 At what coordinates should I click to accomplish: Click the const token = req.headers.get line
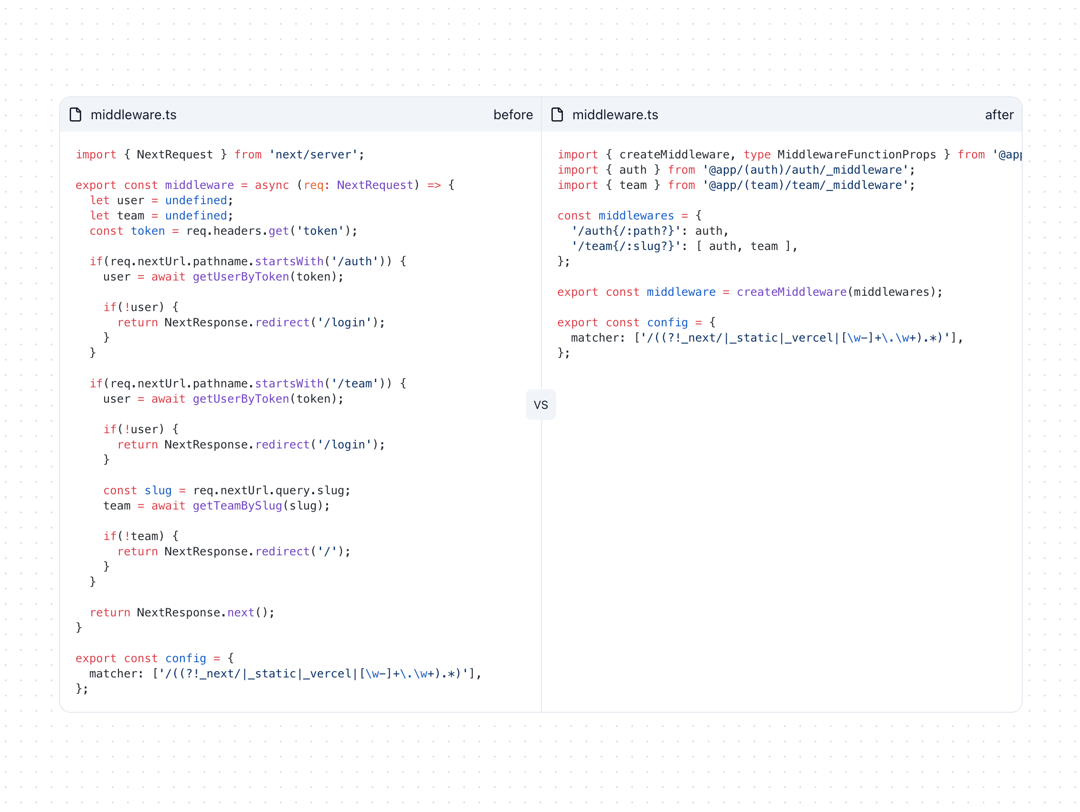point(224,231)
